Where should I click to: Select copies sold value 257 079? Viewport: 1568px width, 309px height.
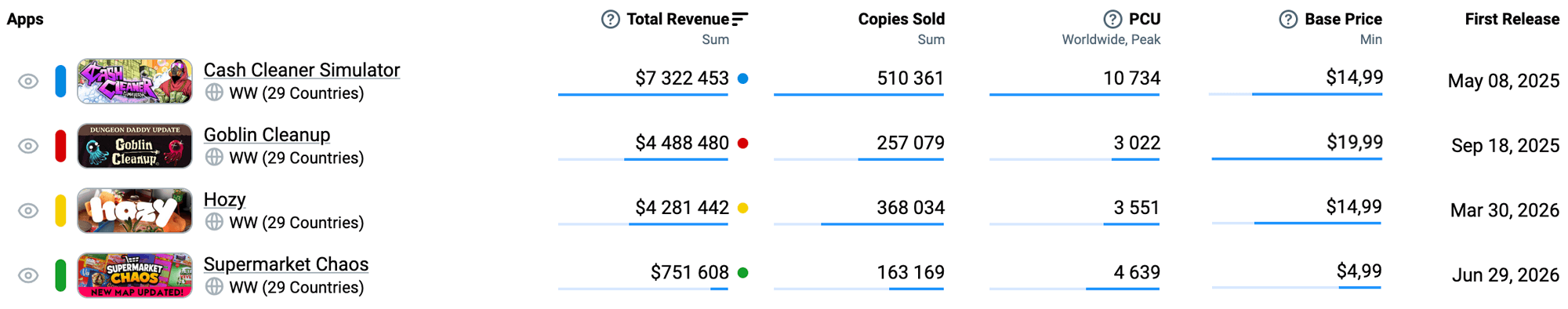point(910,144)
